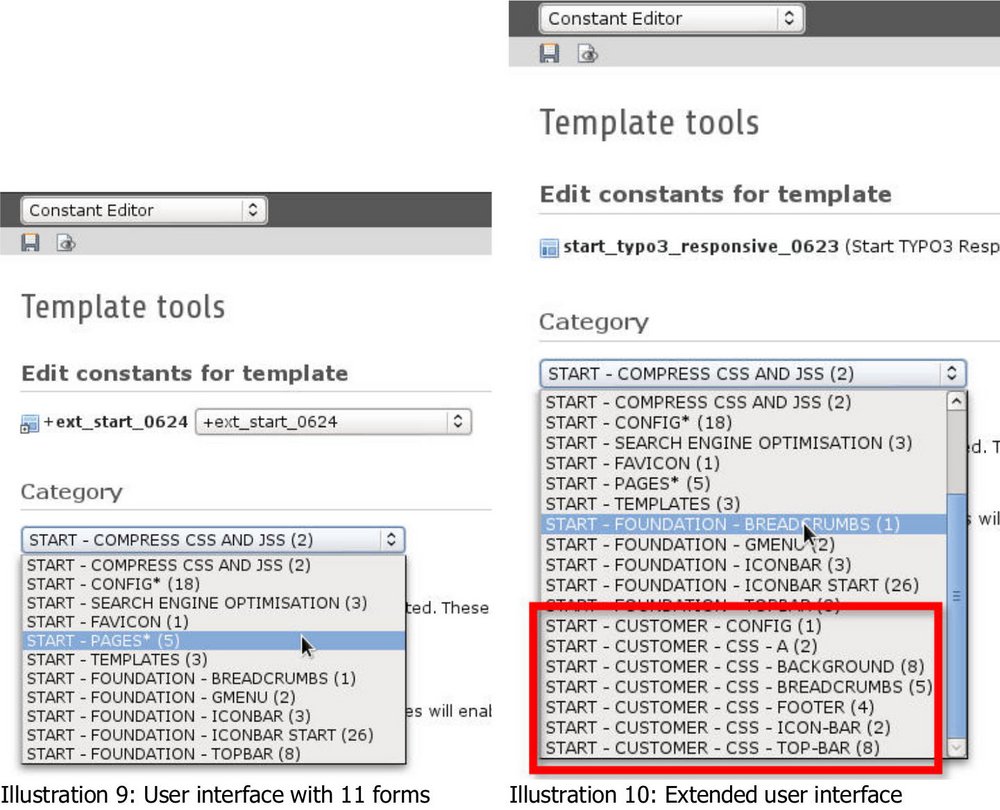This screenshot has height=810, width=1000.
Task: Choose FOUNDATION - ICONBAR START (26) in right list
Action: [744, 585]
